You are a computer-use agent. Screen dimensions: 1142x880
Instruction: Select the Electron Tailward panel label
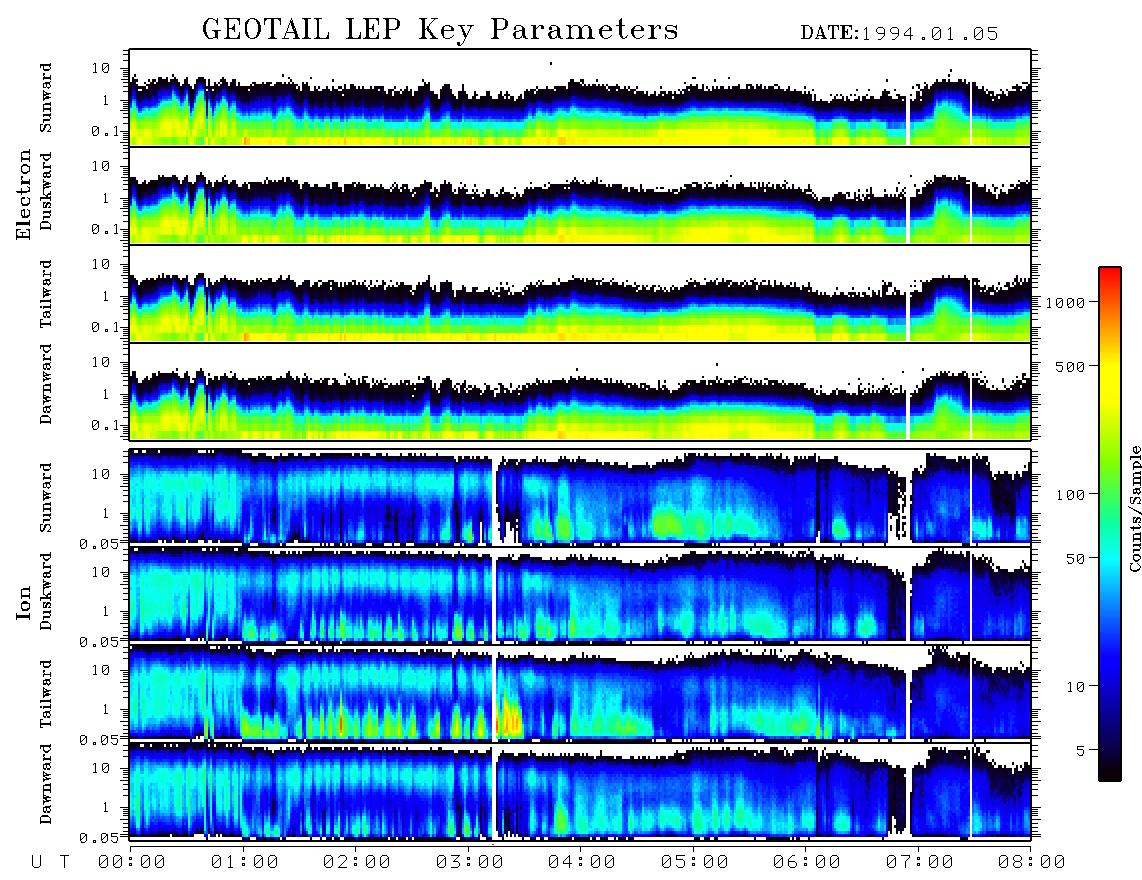[46, 294]
